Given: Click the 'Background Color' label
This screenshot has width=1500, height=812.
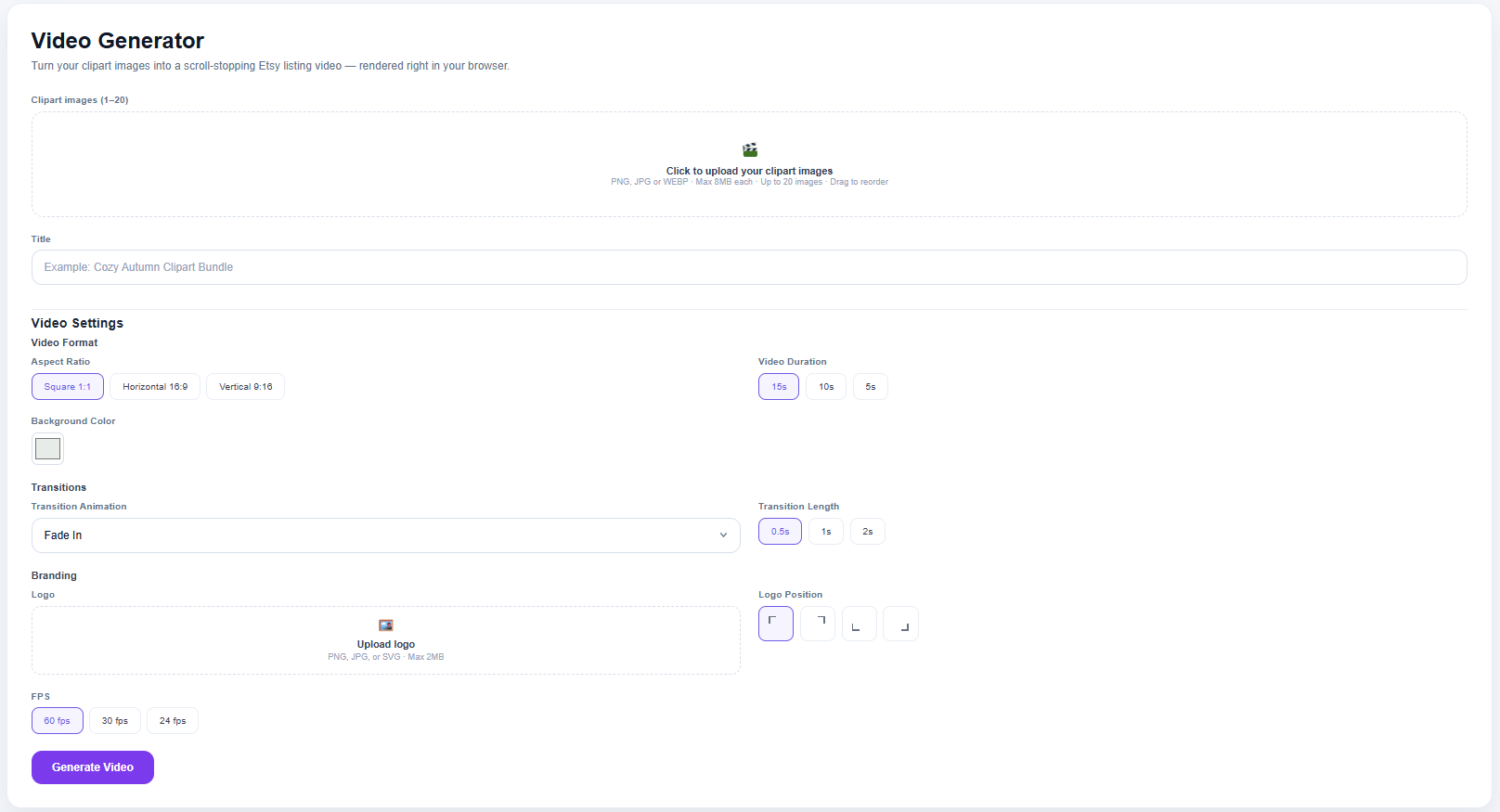Looking at the screenshot, I should click(x=73, y=421).
